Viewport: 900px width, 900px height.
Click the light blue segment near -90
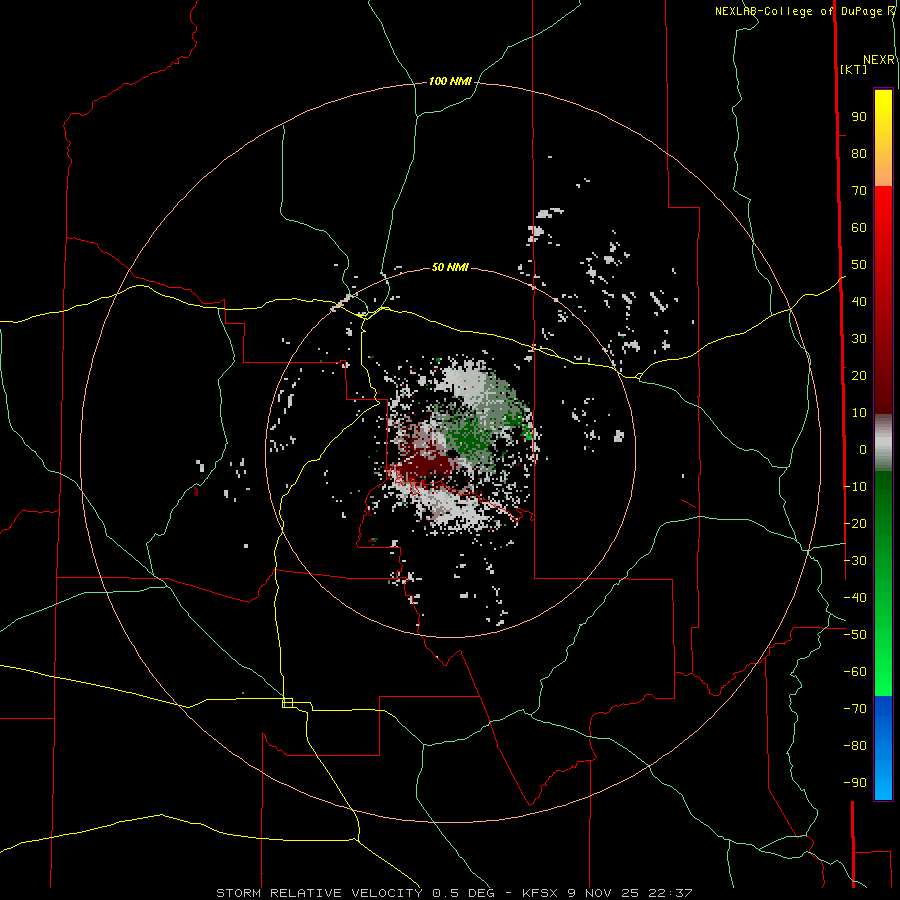tap(883, 781)
